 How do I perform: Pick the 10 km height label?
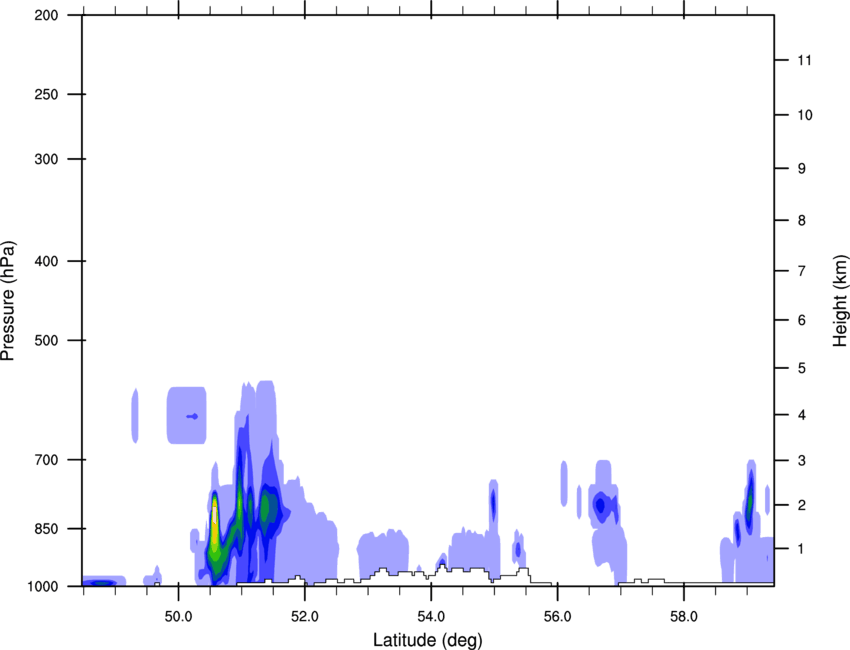click(805, 115)
